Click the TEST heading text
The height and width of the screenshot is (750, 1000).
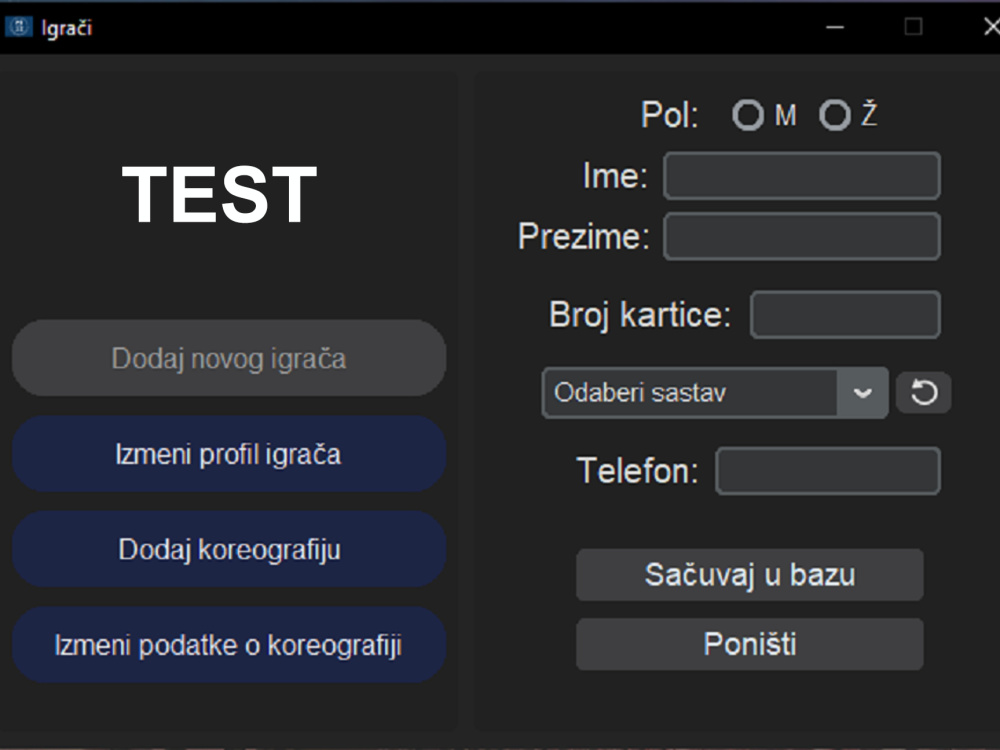[x=219, y=194]
